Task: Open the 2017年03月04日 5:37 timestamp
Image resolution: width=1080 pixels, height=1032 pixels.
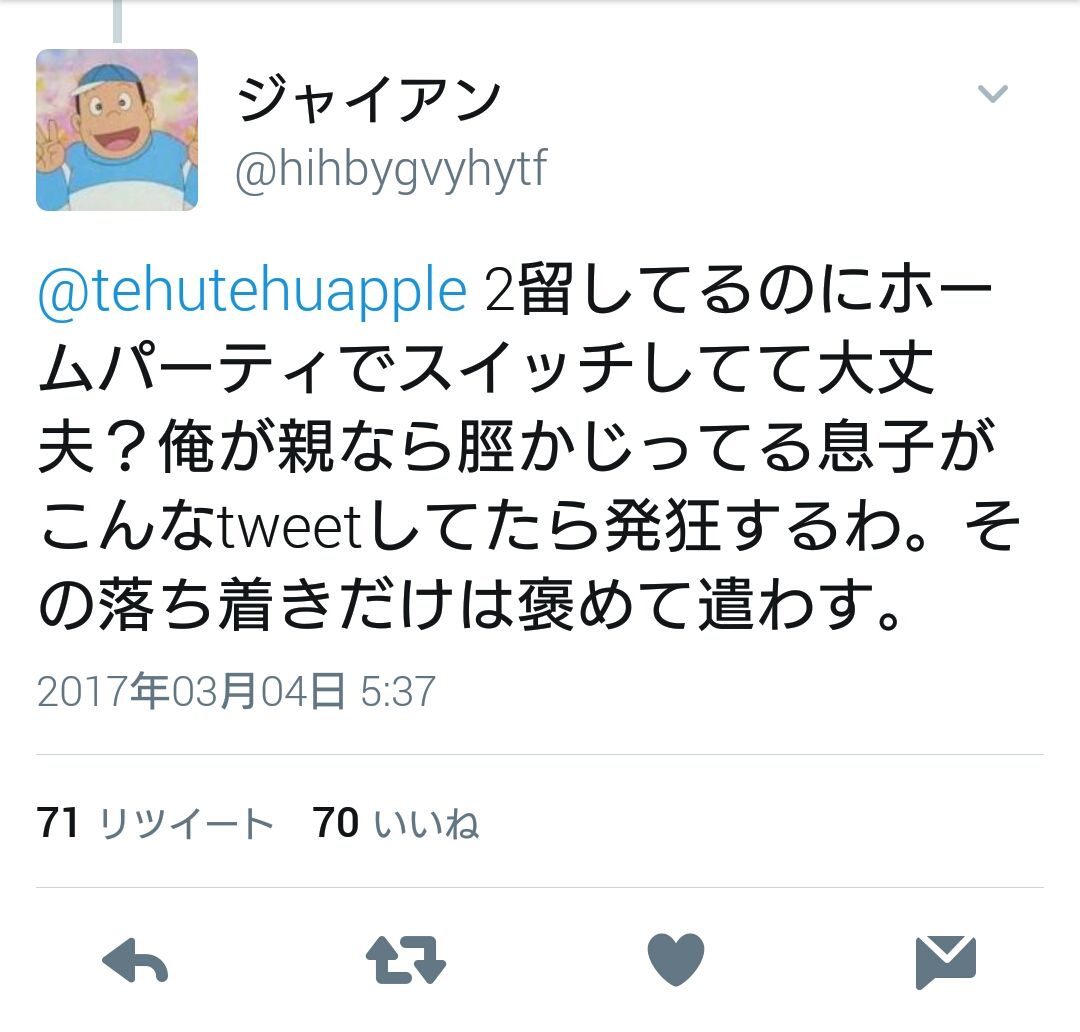Action: (x=236, y=691)
